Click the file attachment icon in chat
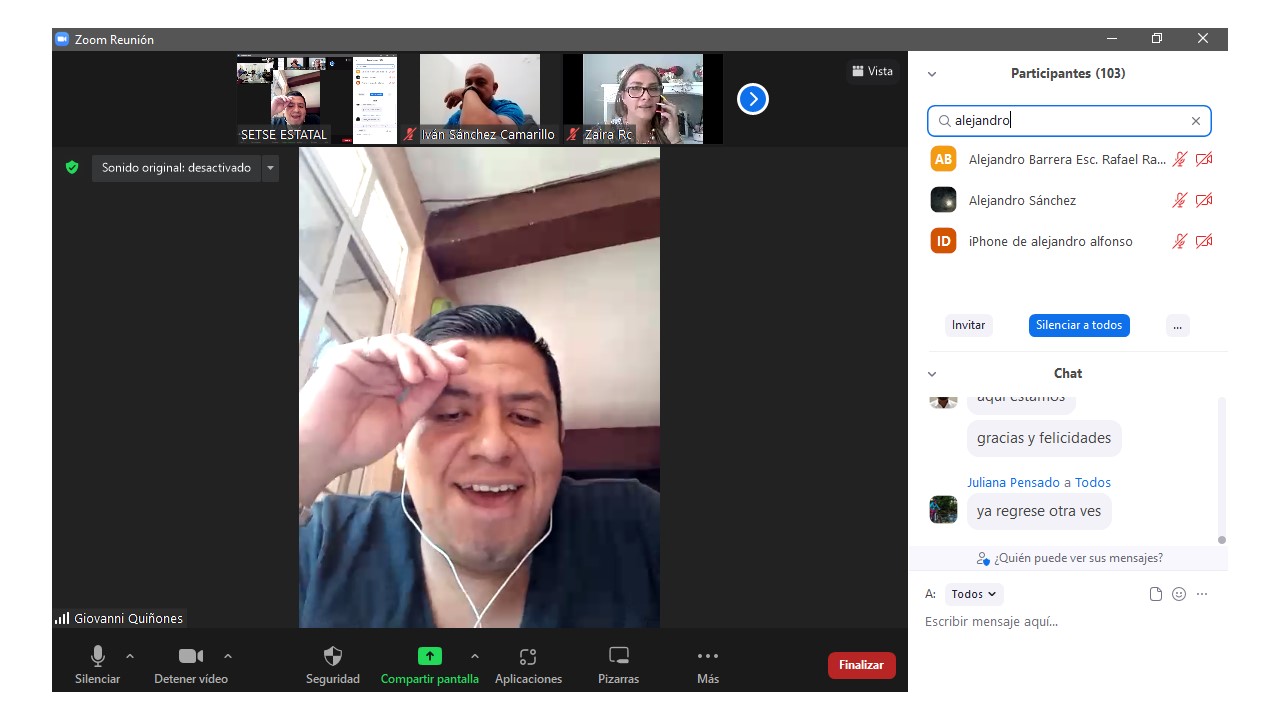Image resolution: width=1280 pixels, height=720 pixels. (1156, 594)
